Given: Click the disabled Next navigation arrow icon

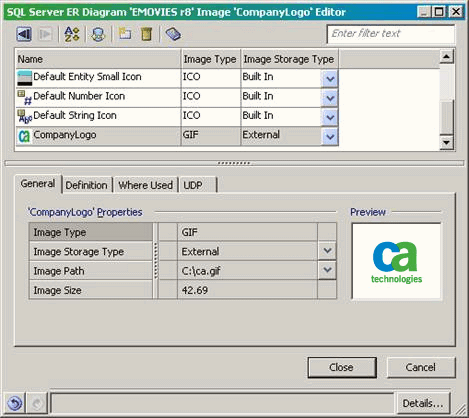Looking at the screenshot, I should pyautogui.click(x=45, y=34).
